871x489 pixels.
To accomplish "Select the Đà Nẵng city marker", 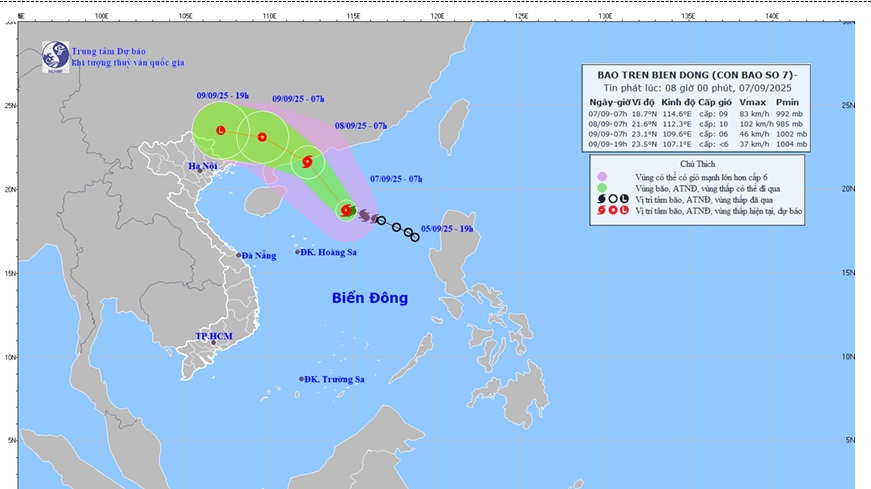I will pyautogui.click(x=239, y=256).
